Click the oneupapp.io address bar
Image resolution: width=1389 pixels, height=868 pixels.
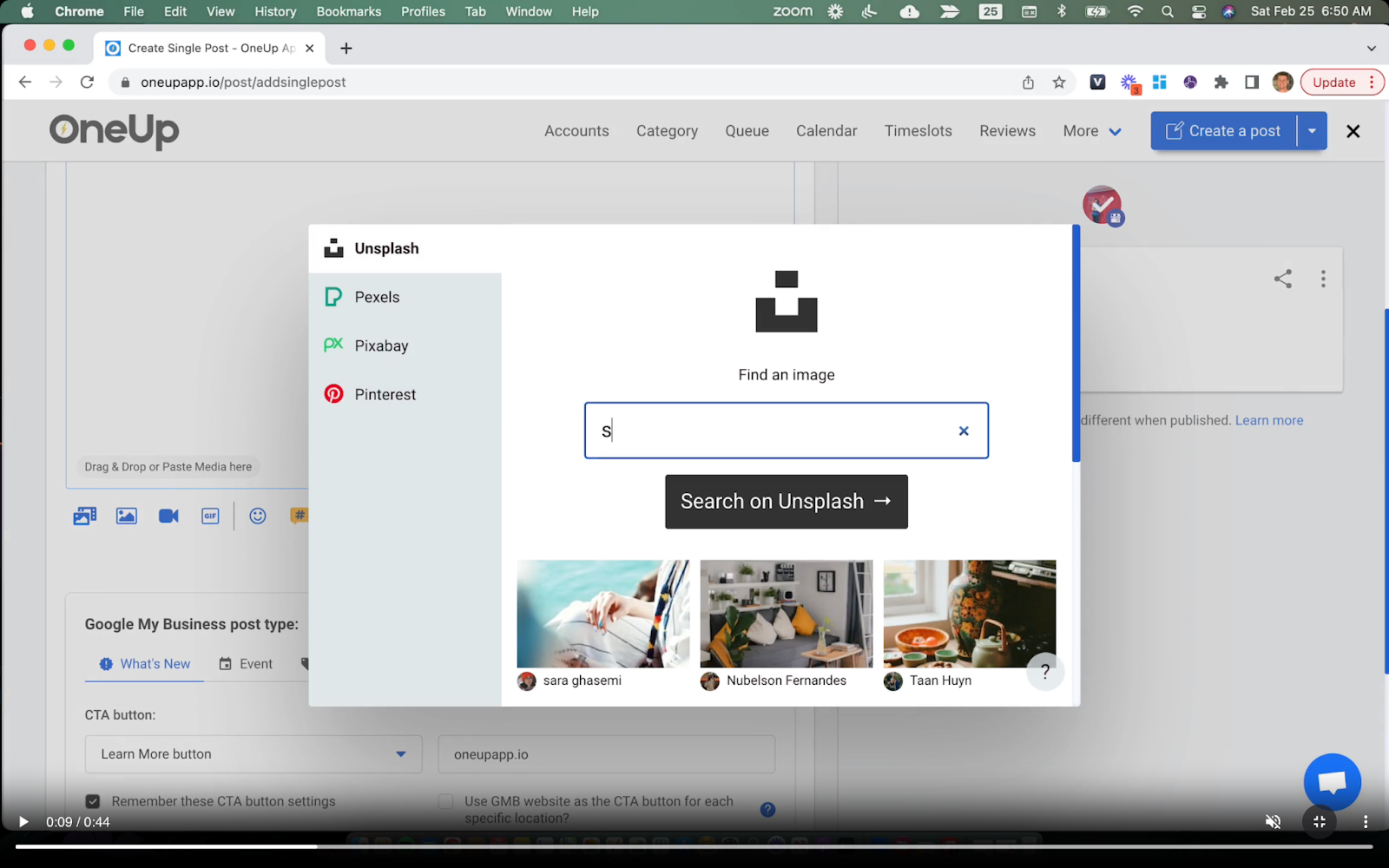click(564, 82)
